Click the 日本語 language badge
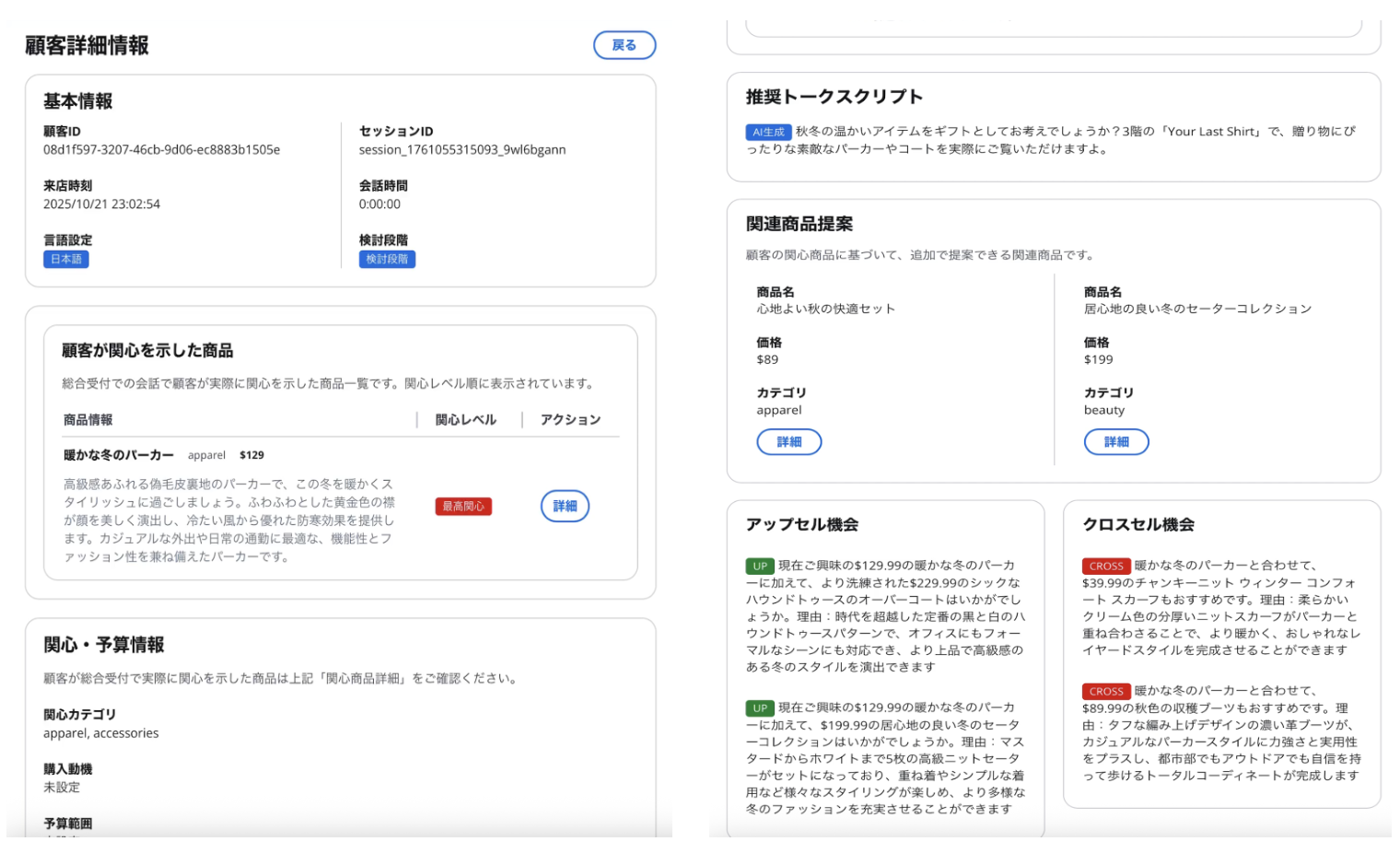 65,260
